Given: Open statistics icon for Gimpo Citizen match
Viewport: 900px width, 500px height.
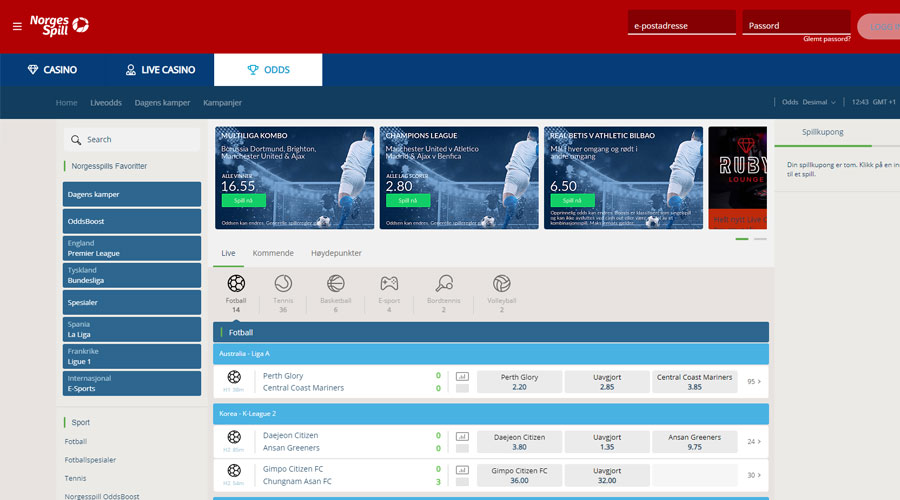Looking at the screenshot, I should click(x=462, y=470).
